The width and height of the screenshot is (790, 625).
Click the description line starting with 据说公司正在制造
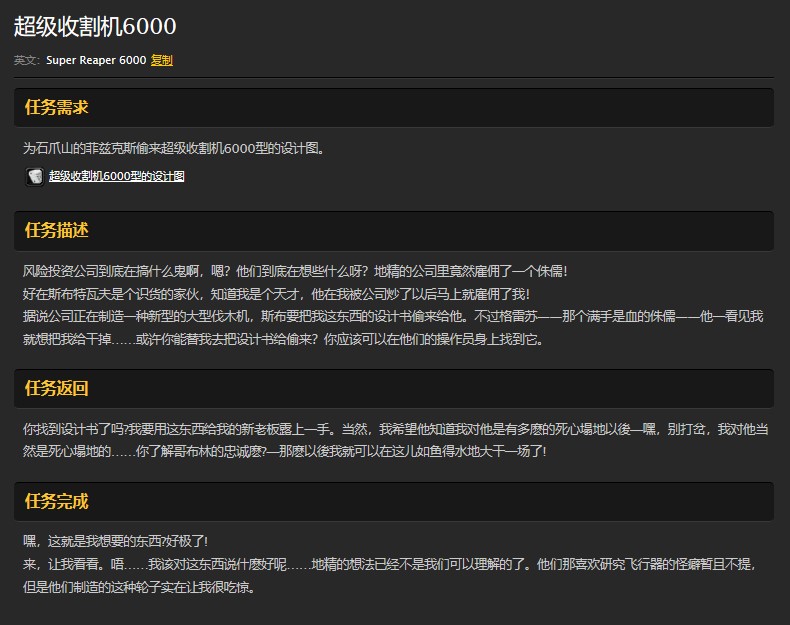(x=392, y=316)
